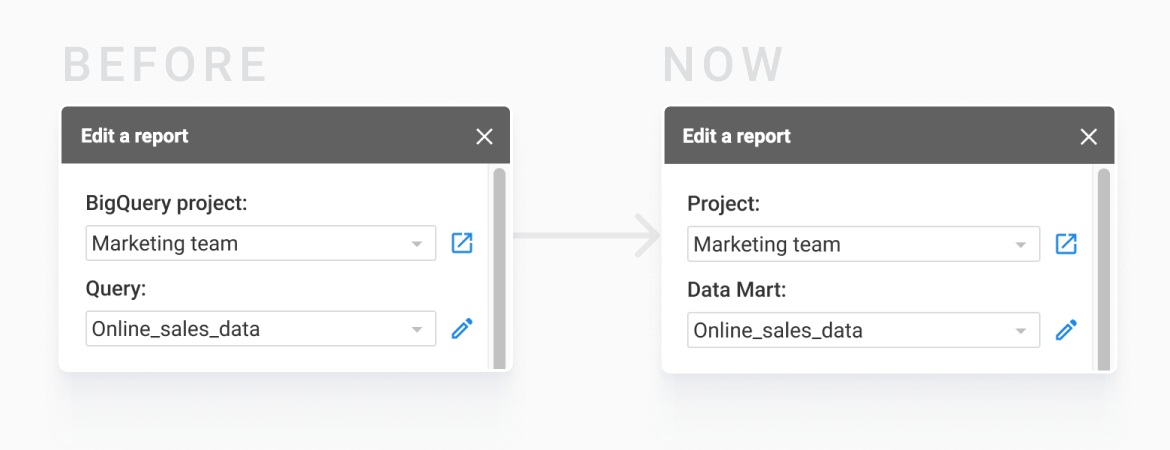Click the scrollbar in the BEFORE dialog
1170x450 pixels.
click(x=499, y=269)
